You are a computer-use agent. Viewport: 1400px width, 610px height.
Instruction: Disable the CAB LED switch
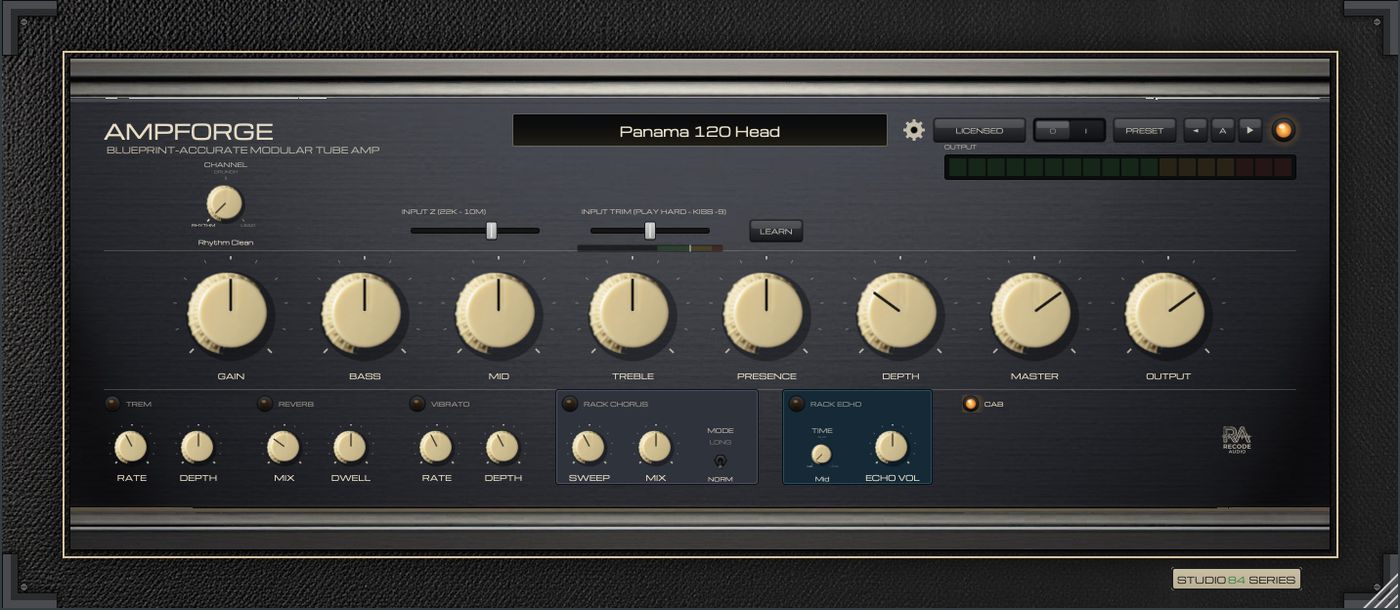coord(969,404)
